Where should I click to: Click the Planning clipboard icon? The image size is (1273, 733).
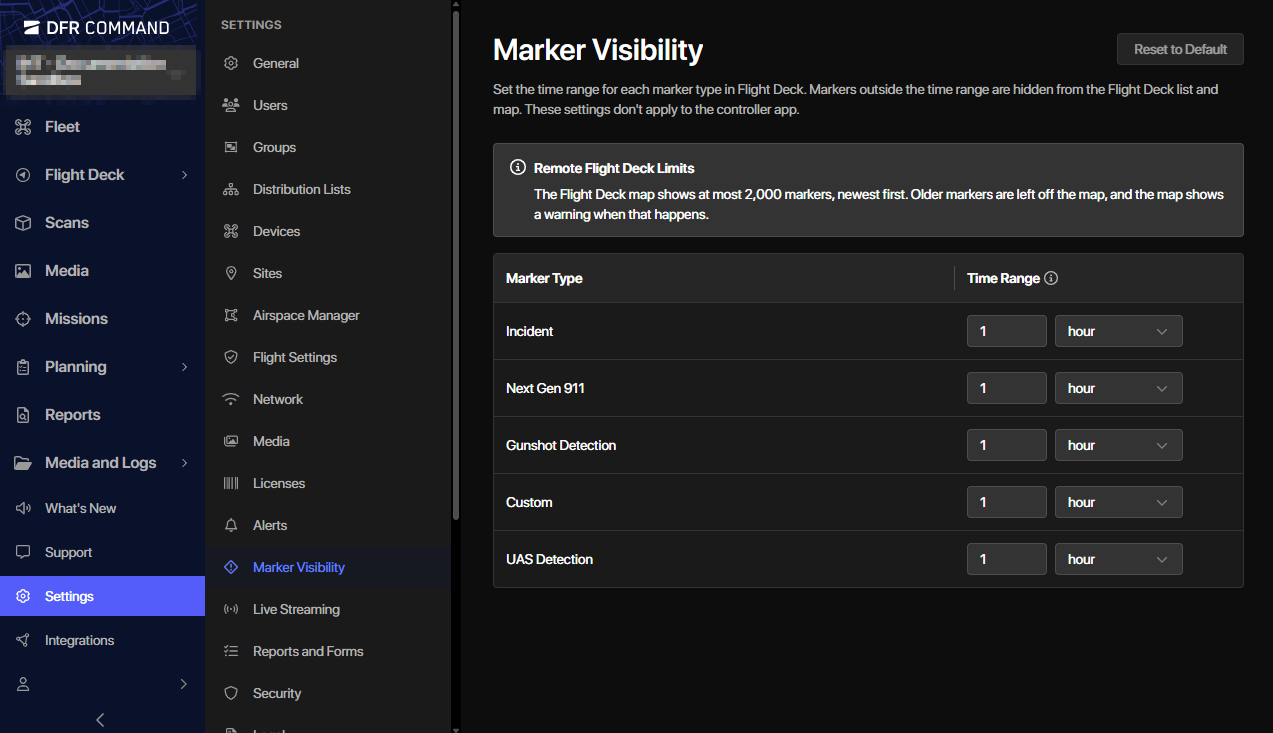(x=23, y=367)
